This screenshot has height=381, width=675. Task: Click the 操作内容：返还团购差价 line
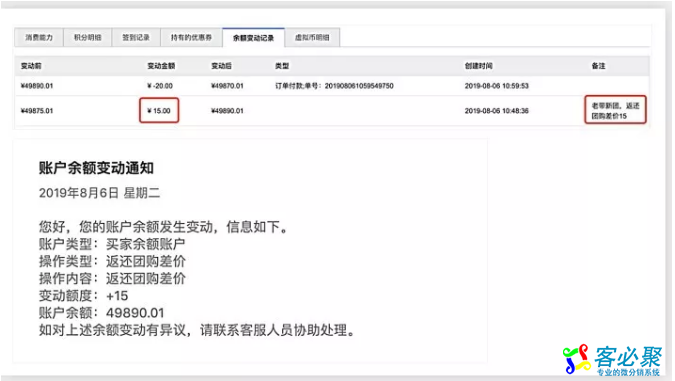tap(112, 279)
